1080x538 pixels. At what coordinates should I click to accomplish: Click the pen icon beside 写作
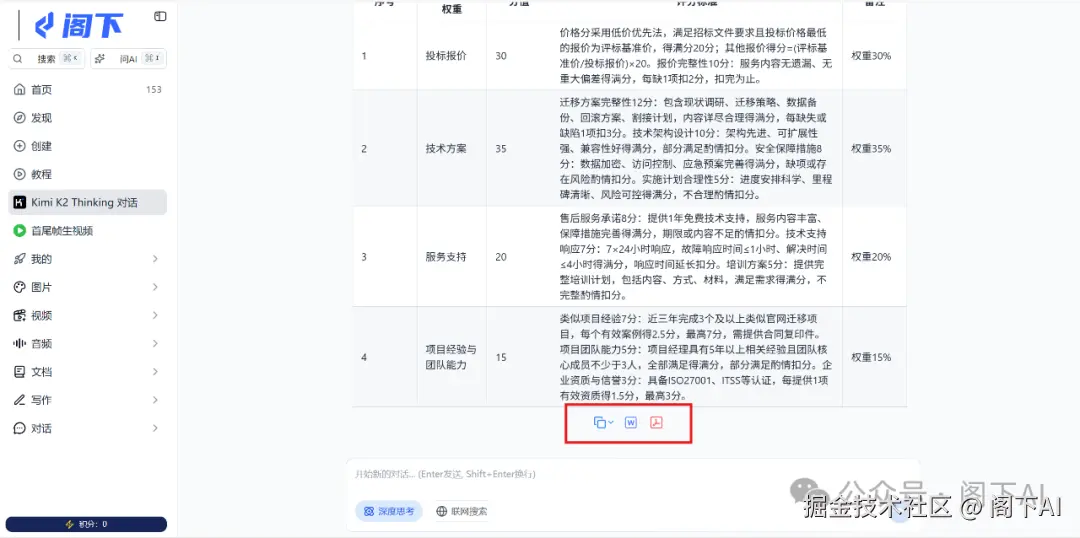(19, 400)
